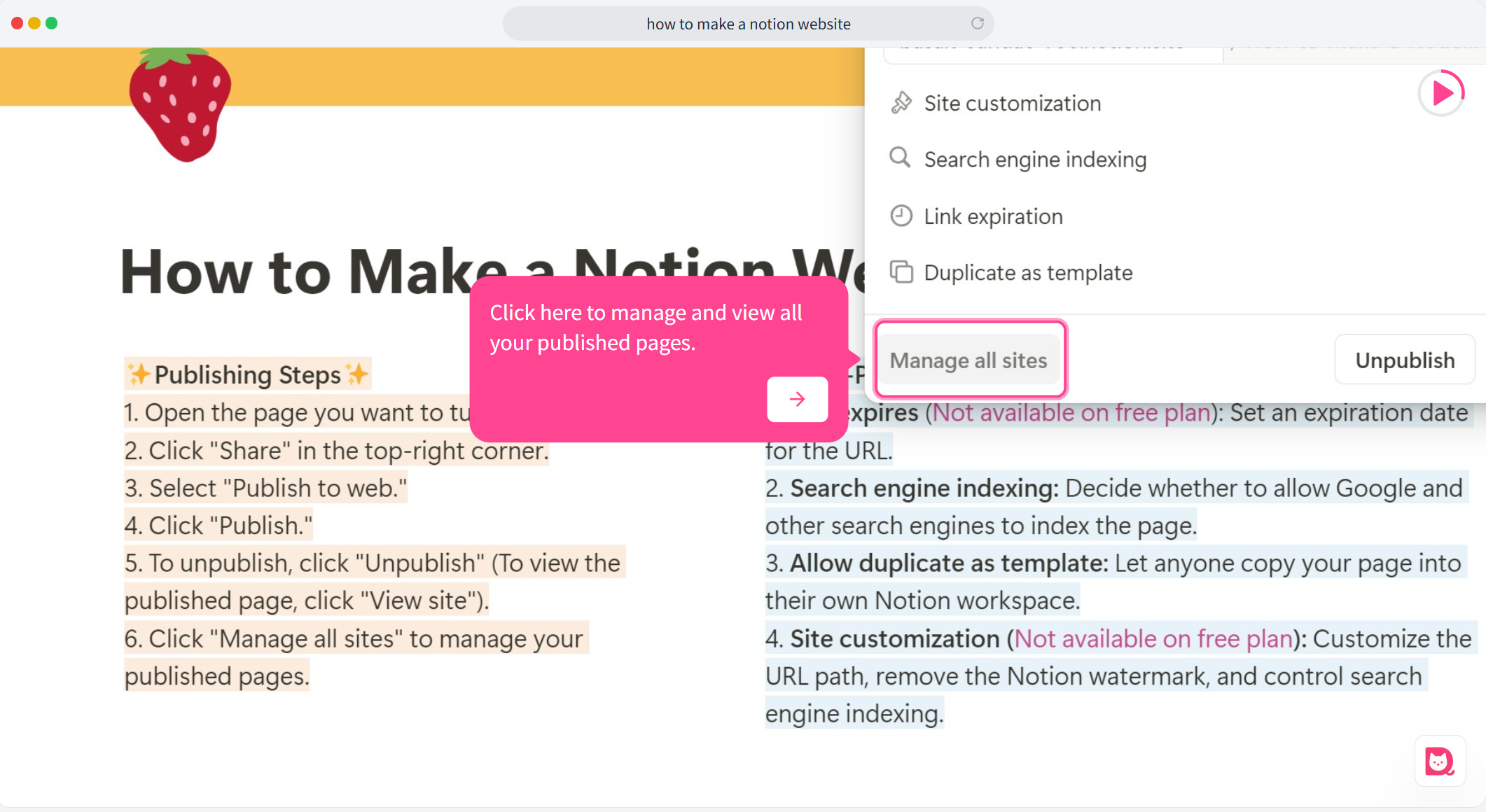Click the 'Site customization (' bold text in body
Viewport: 1486px width, 812px height.
click(902, 638)
